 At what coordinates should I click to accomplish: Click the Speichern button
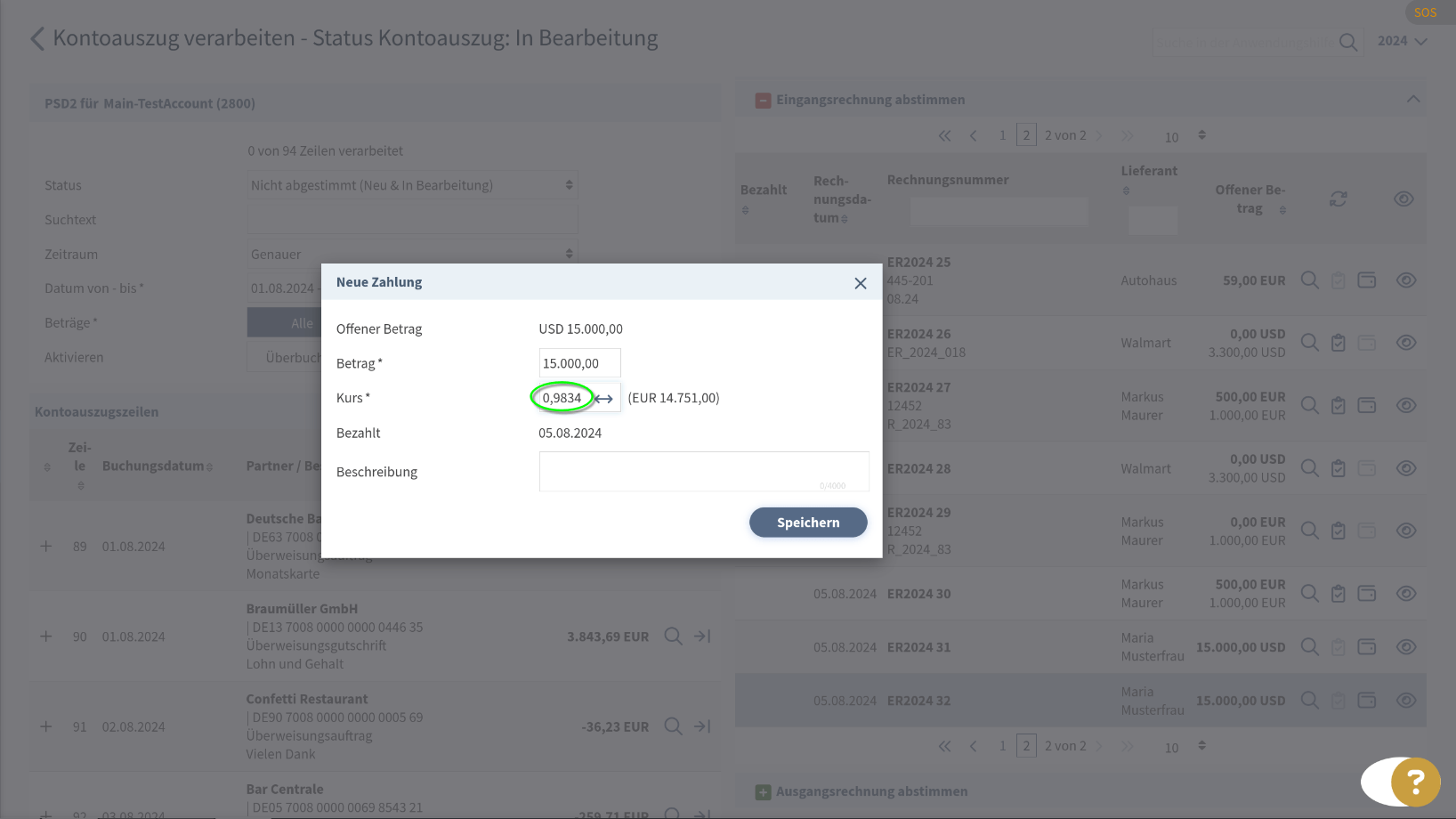807,523
